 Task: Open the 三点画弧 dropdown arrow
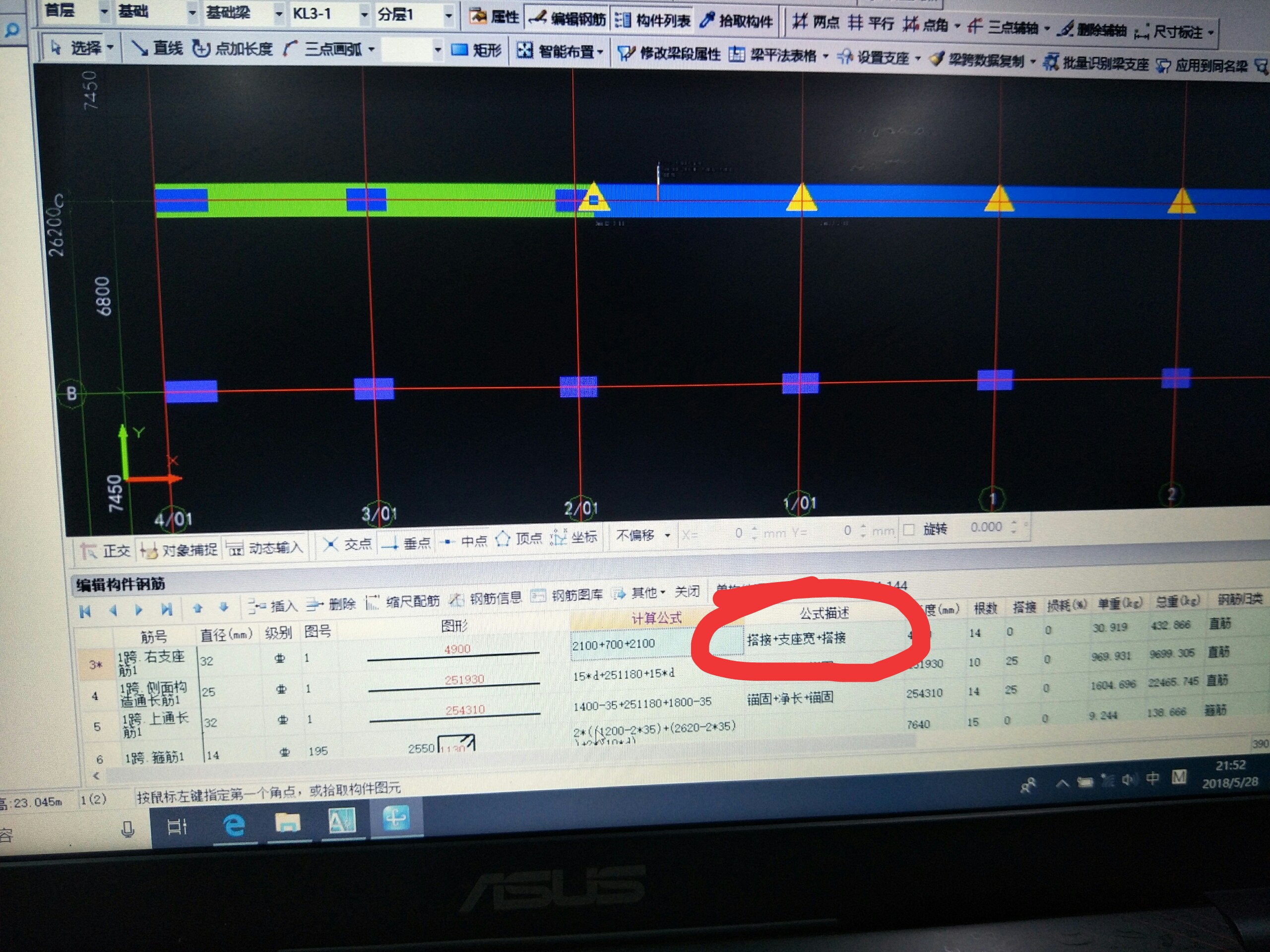(x=372, y=50)
